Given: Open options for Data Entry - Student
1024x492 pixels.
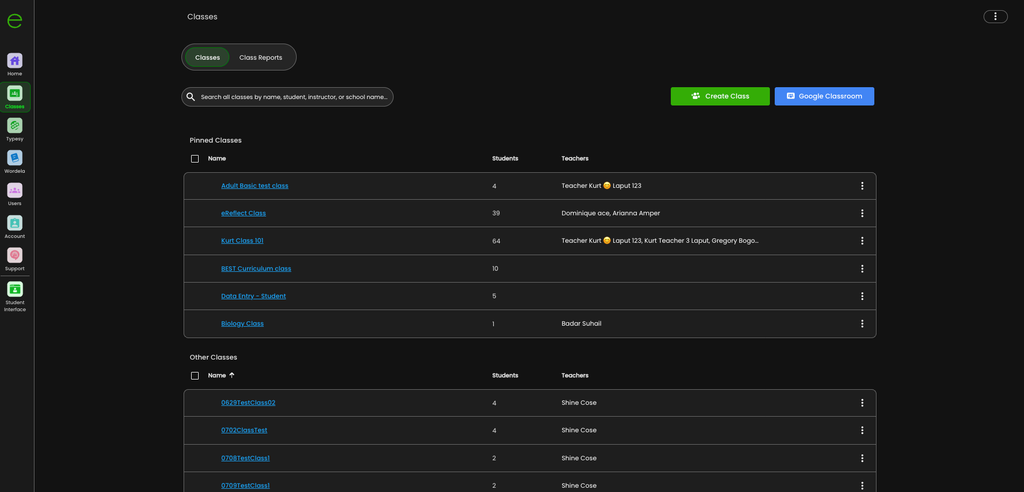Looking at the screenshot, I should 862,296.
